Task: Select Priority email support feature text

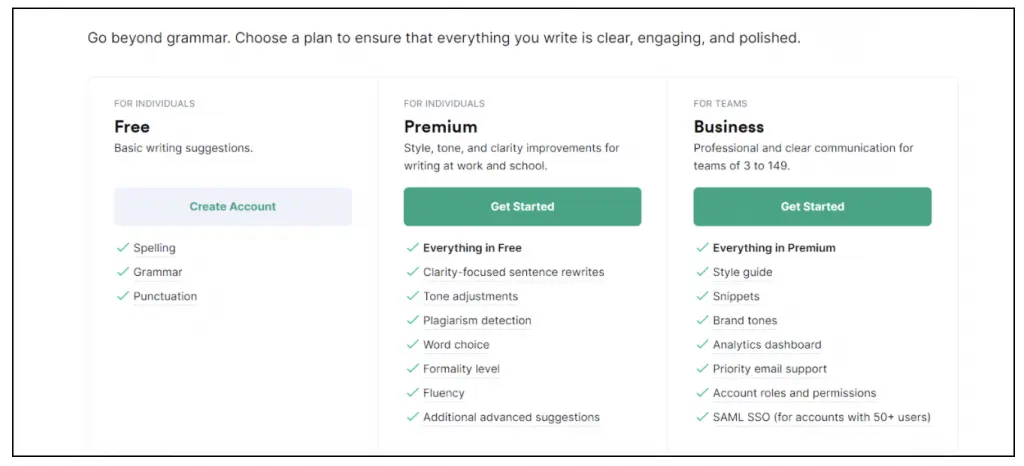Action: tap(770, 369)
